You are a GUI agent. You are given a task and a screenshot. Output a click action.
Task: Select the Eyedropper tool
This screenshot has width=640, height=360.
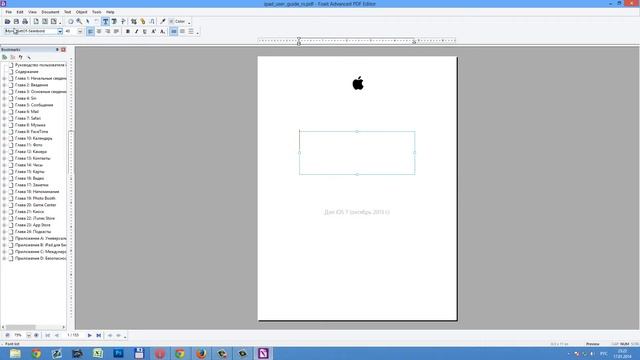(162, 21)
